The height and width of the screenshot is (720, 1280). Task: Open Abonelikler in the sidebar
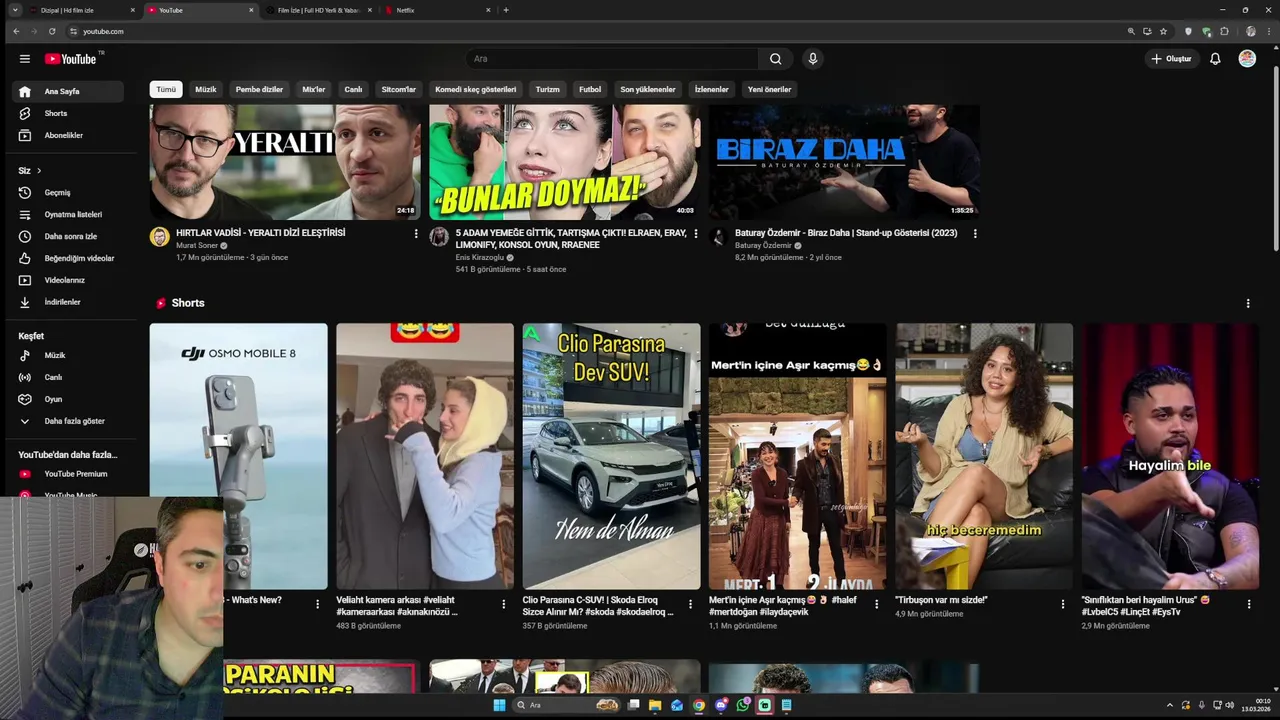click(x=68, y=135)
